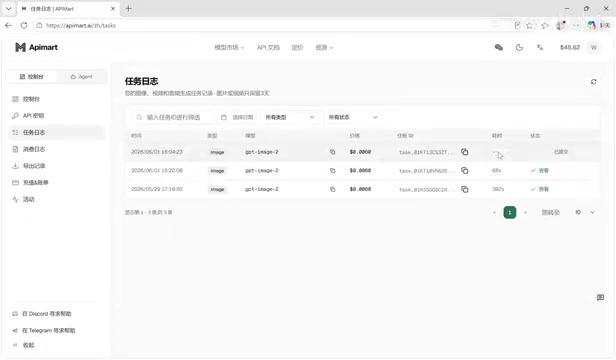Toggle dark mode with the moon icon

coord(519,48)
